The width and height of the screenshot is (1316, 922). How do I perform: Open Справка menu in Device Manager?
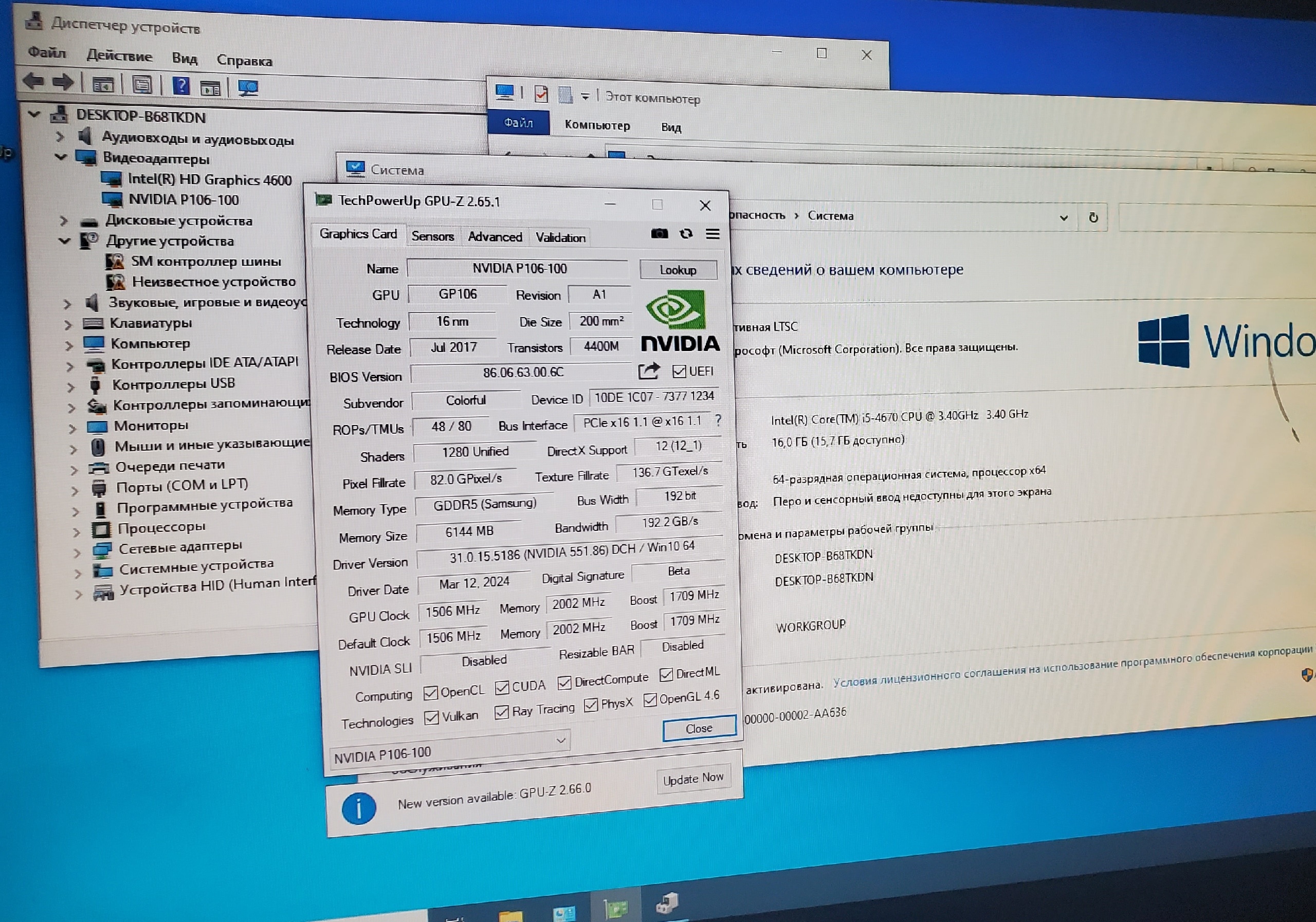[x=244, y=60]
